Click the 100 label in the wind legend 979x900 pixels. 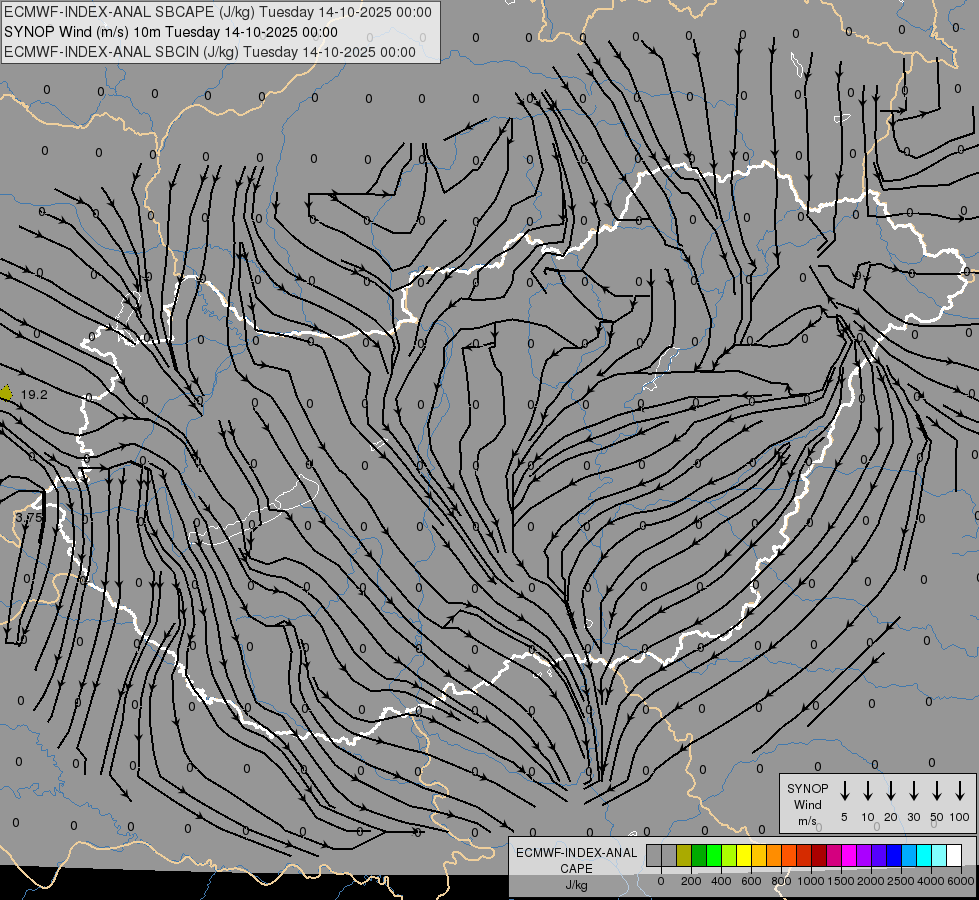point(960,817)
